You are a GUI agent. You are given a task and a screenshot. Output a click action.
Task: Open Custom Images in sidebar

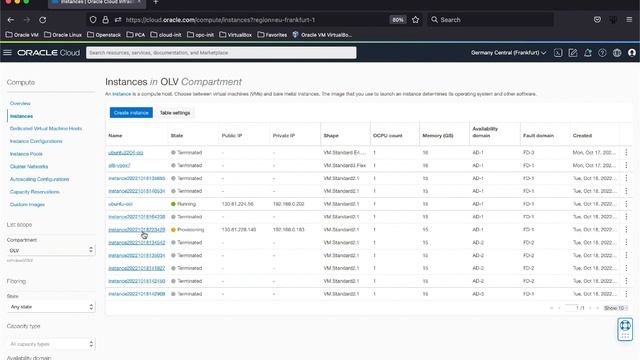pyautogui.click(x=27, y=204)
